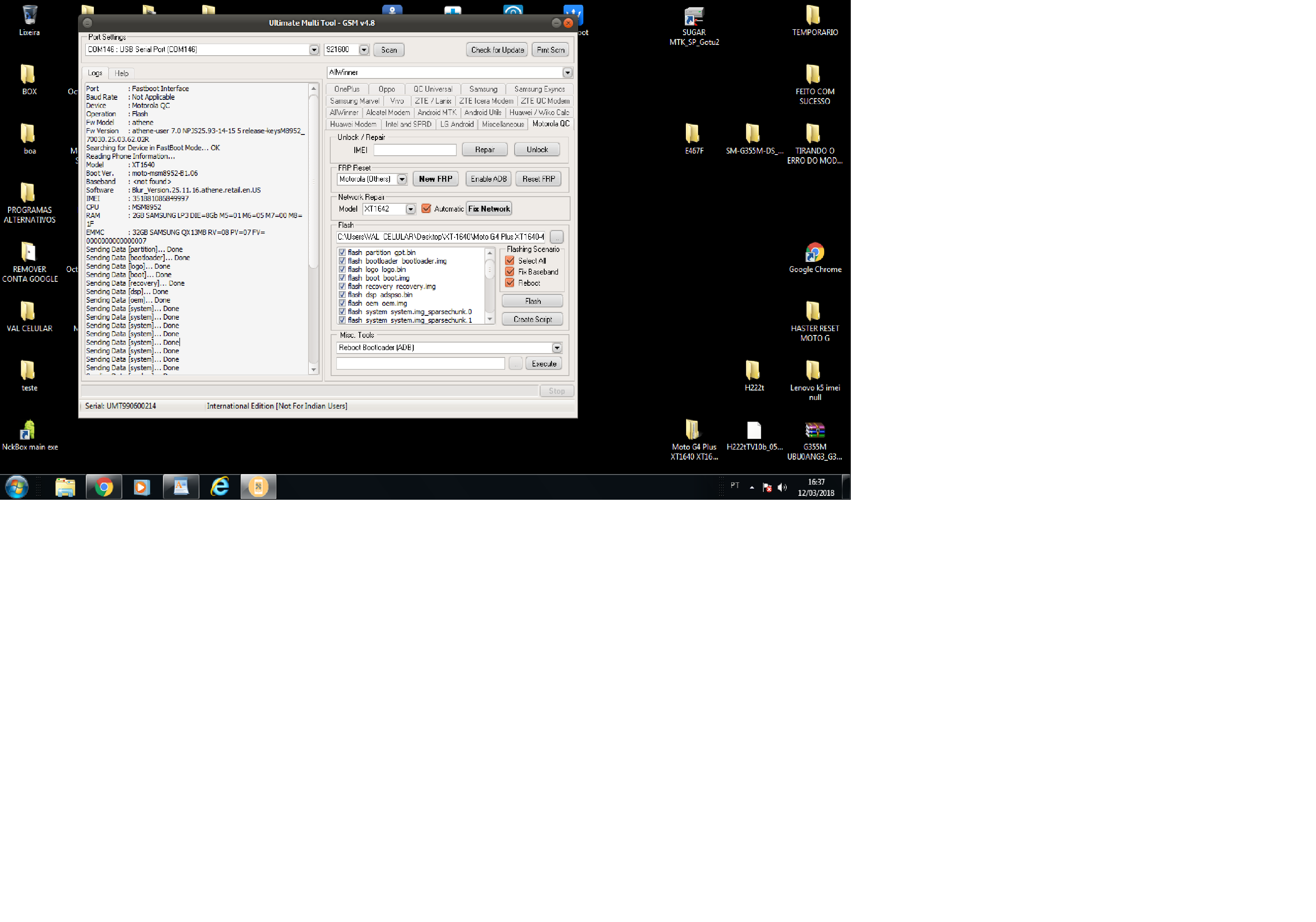
Task: Switch to the Samsung tab
Action: [483, 89]
